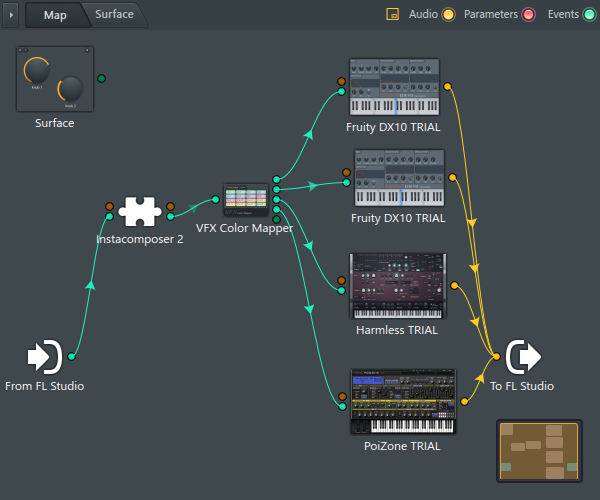Click the Surface node's green output port
600x500 pixels.
point(101,78)
